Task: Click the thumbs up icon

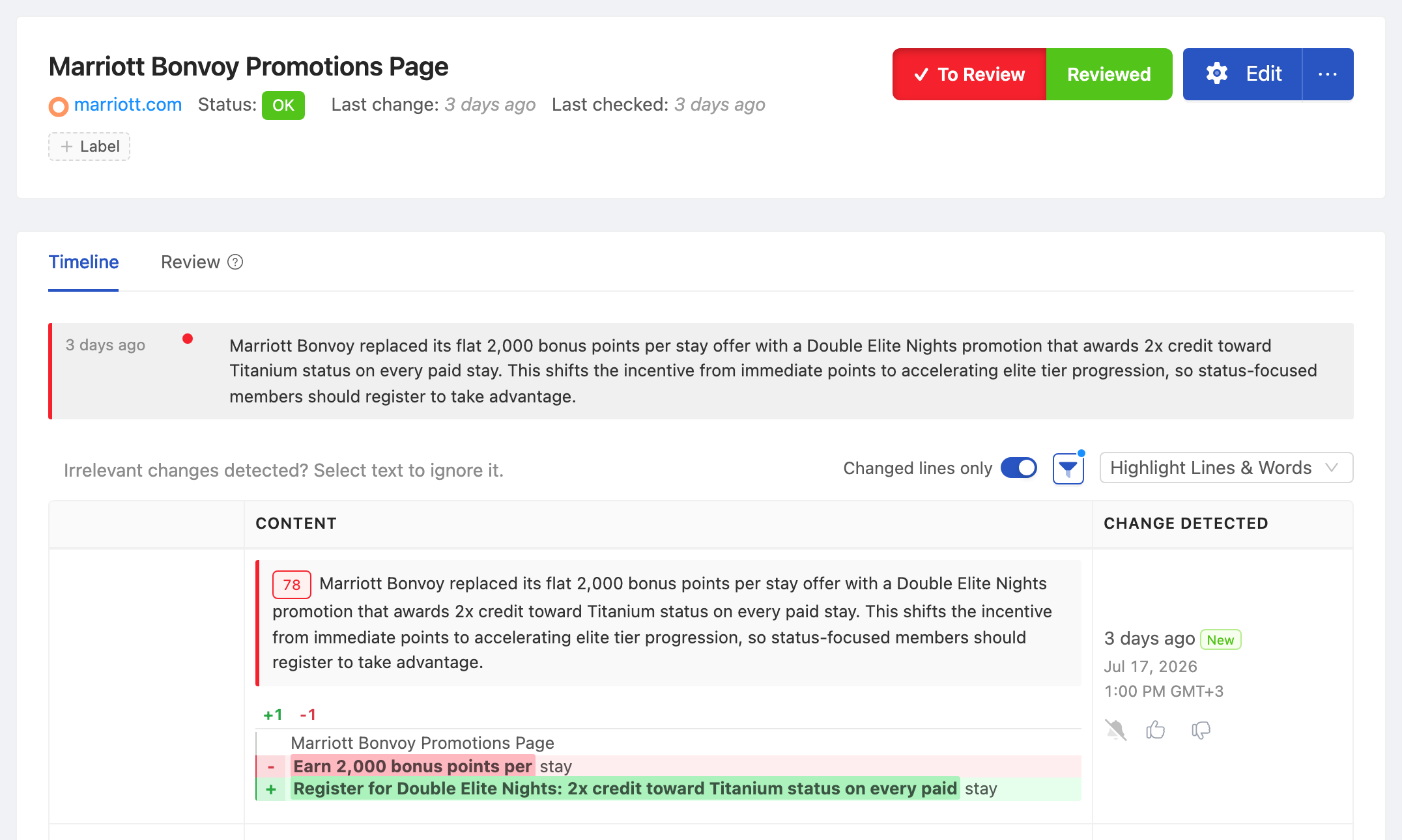Action: [x=1156, y=730]
